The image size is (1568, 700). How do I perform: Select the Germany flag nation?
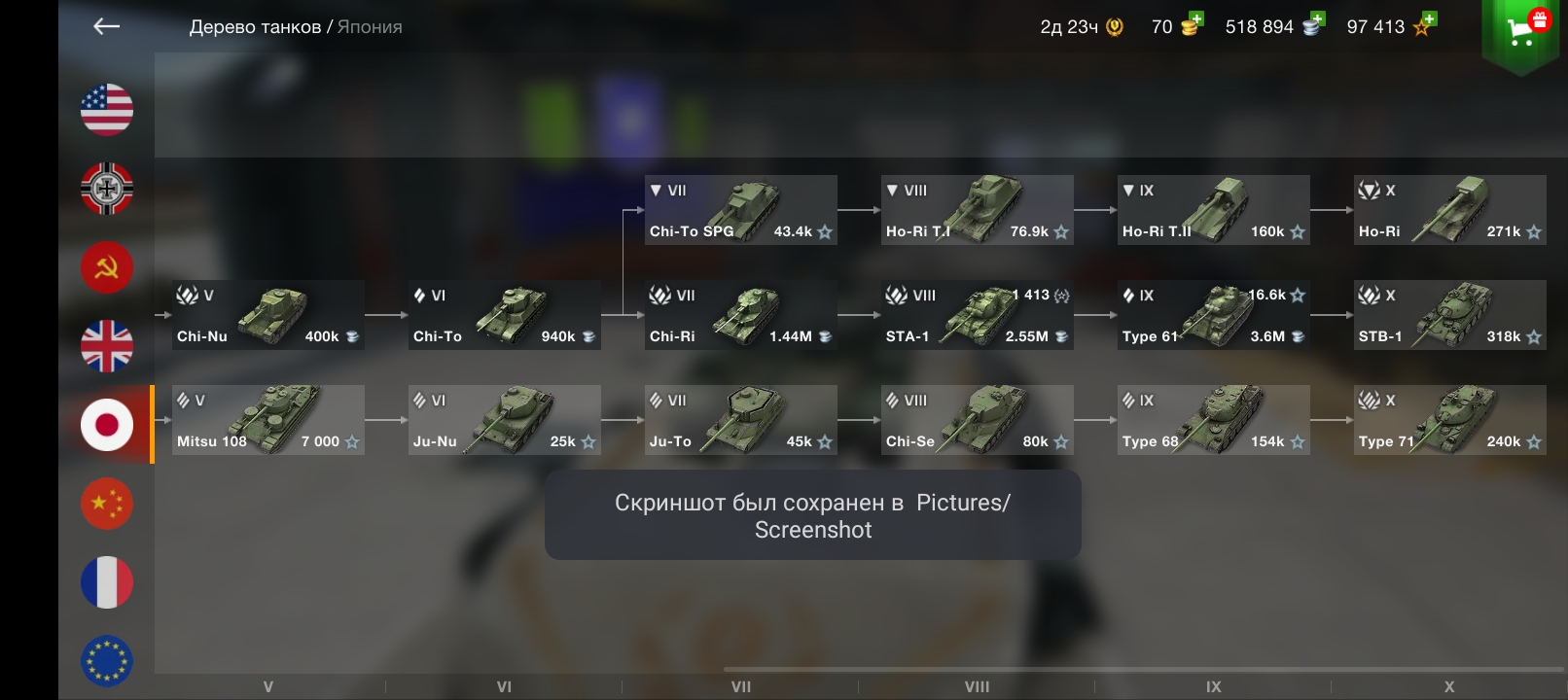(x=107, y=189)
